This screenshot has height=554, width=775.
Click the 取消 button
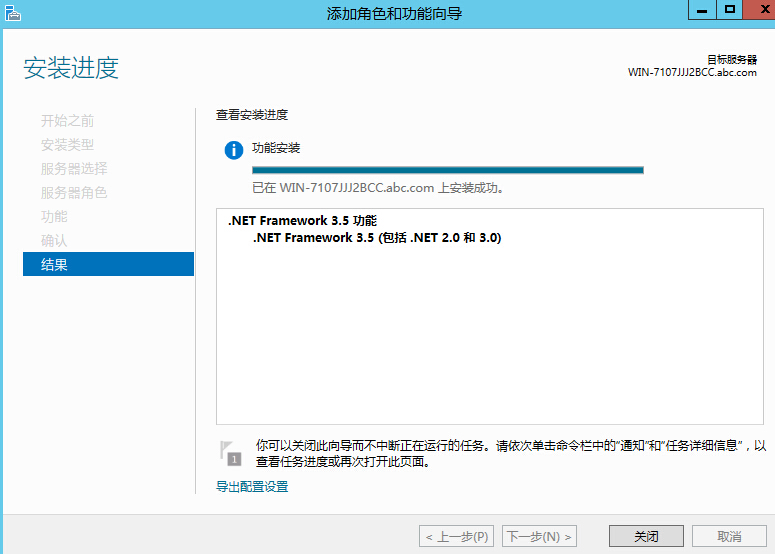click(x=729, y=536)
